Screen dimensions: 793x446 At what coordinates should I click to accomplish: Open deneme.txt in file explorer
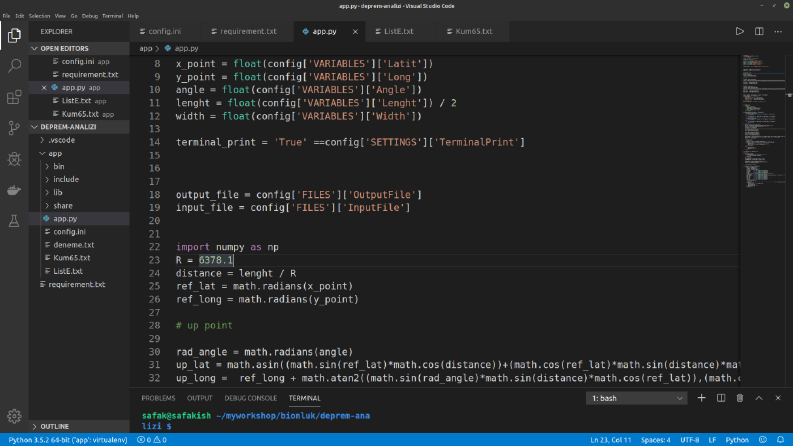[x=79, y=245]
